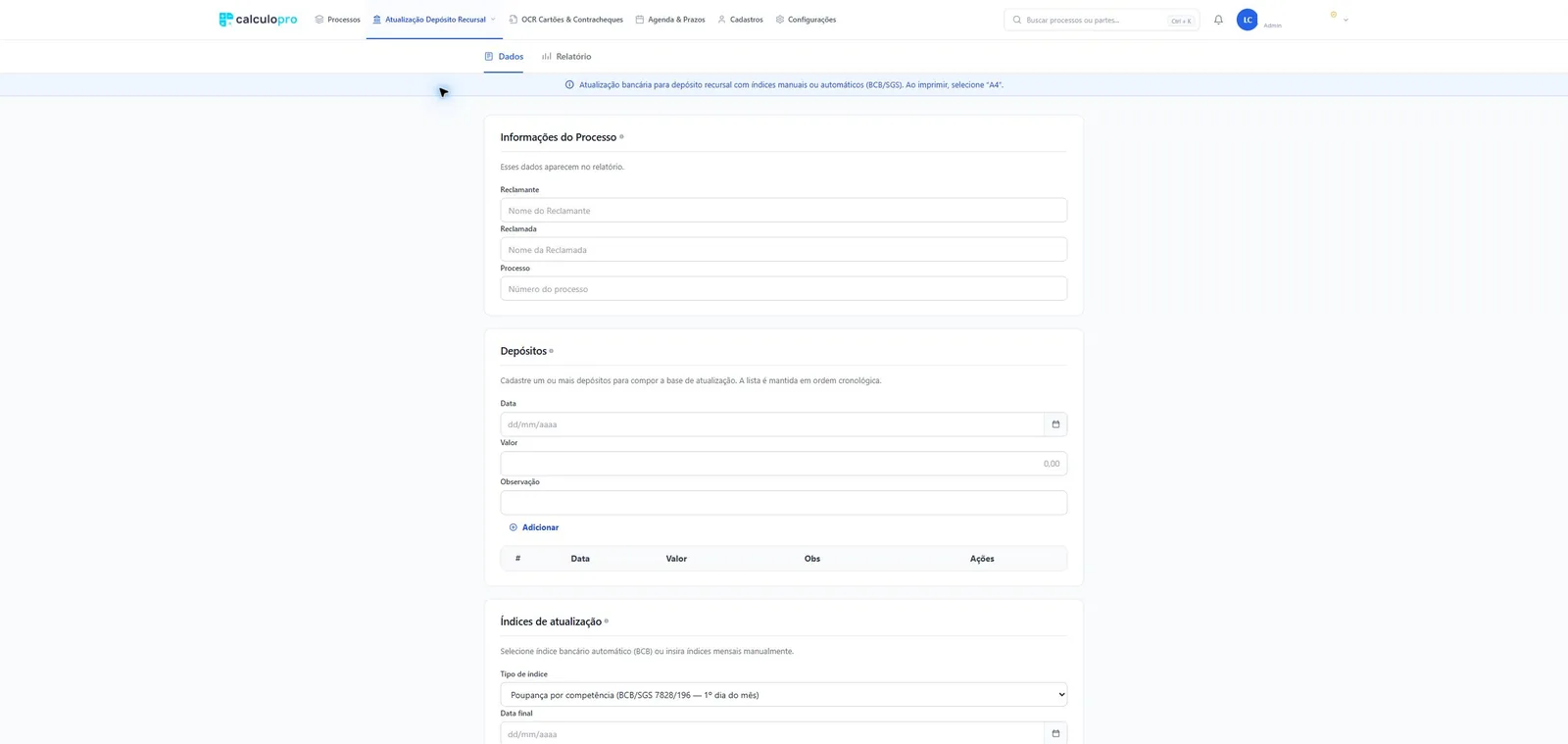Click the magnifier icon in the search box
The height and width of the screenshot is (744, 1568).
[x=1017, y=20]
